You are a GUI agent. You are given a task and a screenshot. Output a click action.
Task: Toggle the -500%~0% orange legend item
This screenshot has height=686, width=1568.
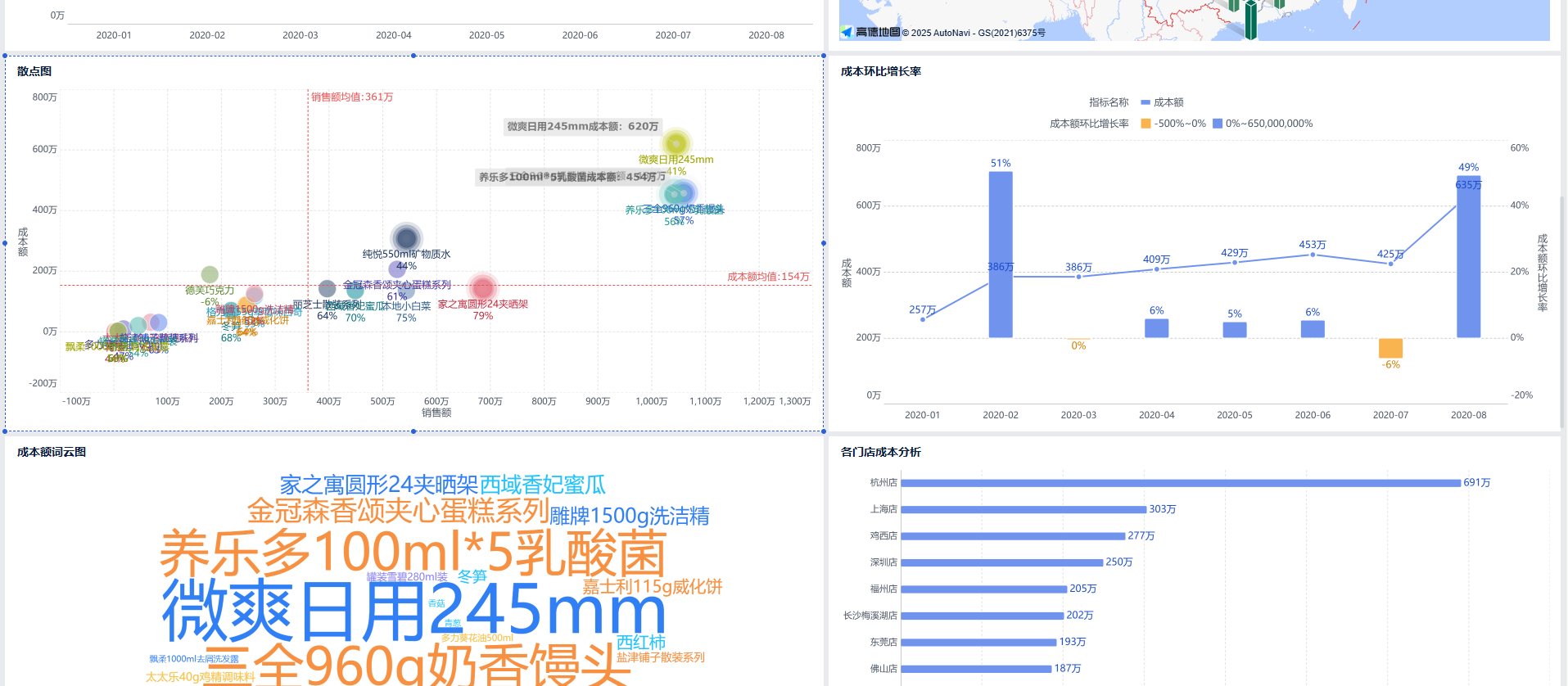tap(1173, 124)
